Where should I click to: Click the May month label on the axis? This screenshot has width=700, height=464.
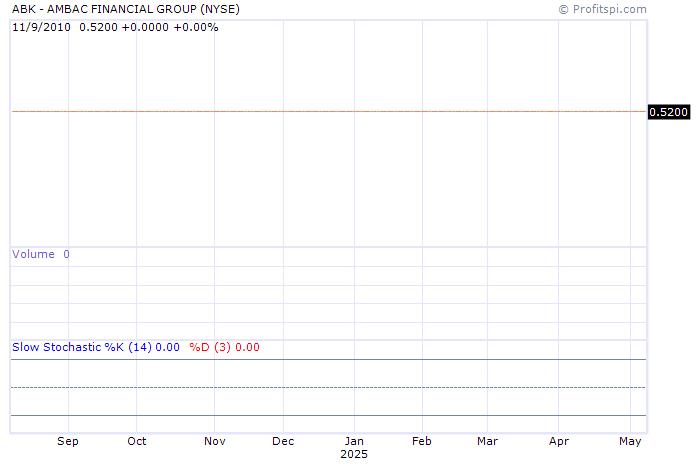pyautogui.click(x=630, y=441)
